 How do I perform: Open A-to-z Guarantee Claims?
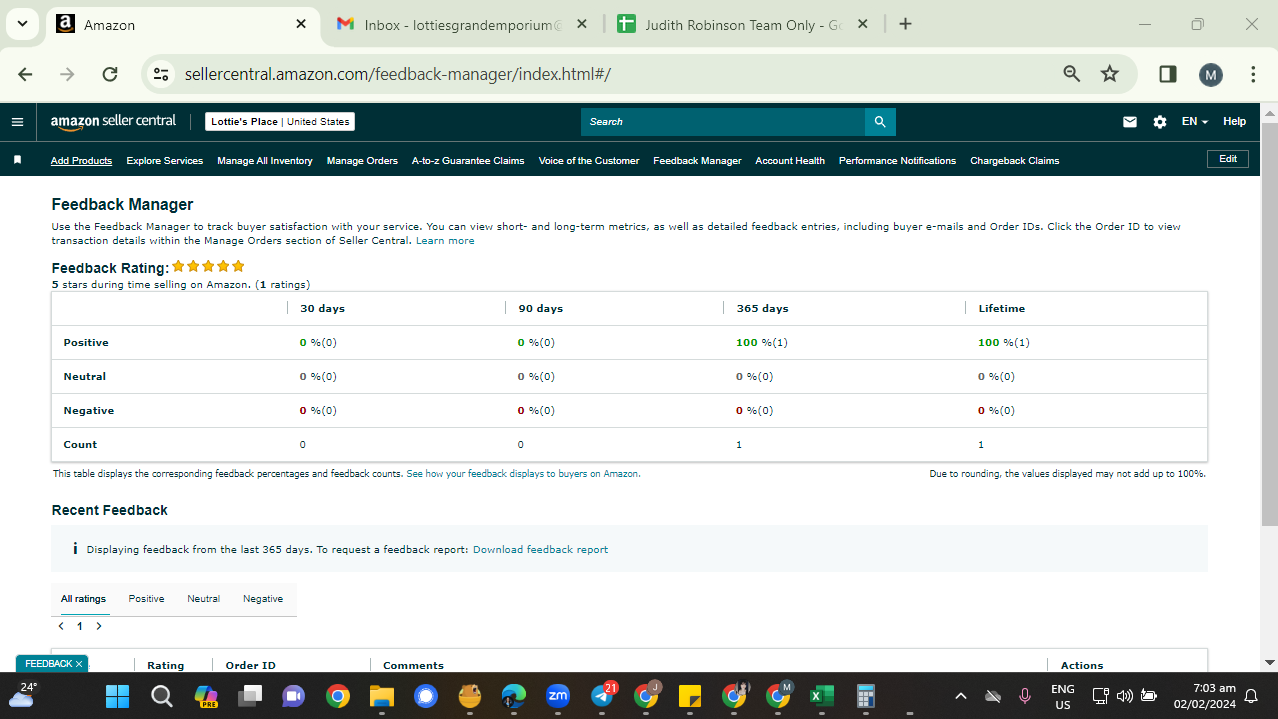(x=468, y=161)
